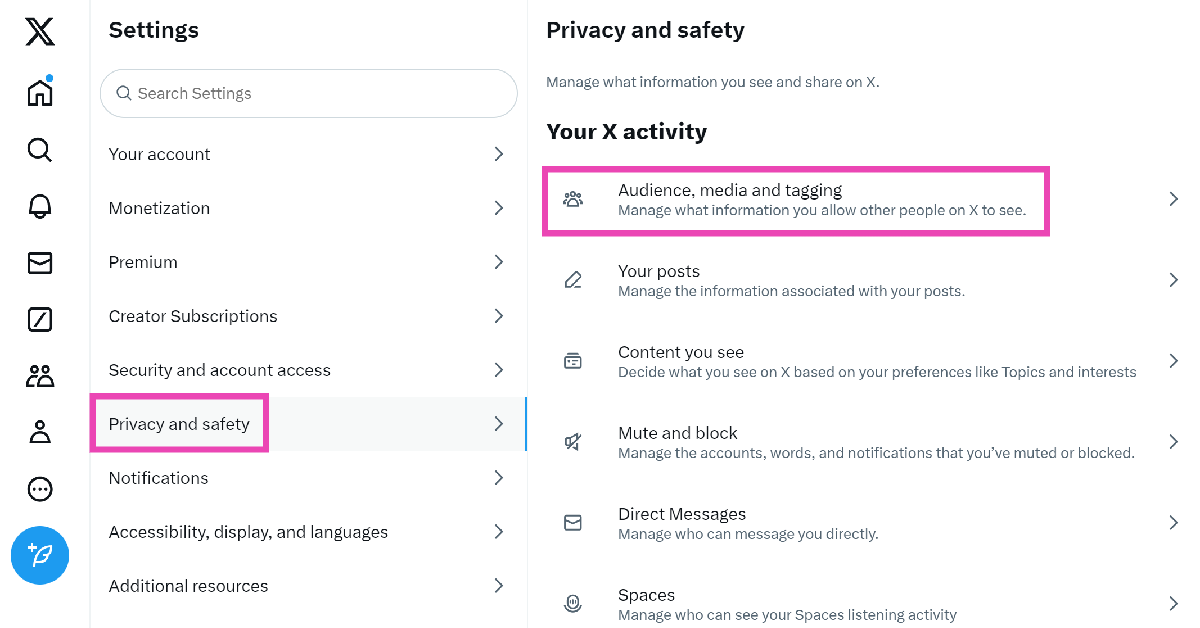The image size is (1200, 628).
Task: Expand Notifications settings chevron
Action: [498, 478]
